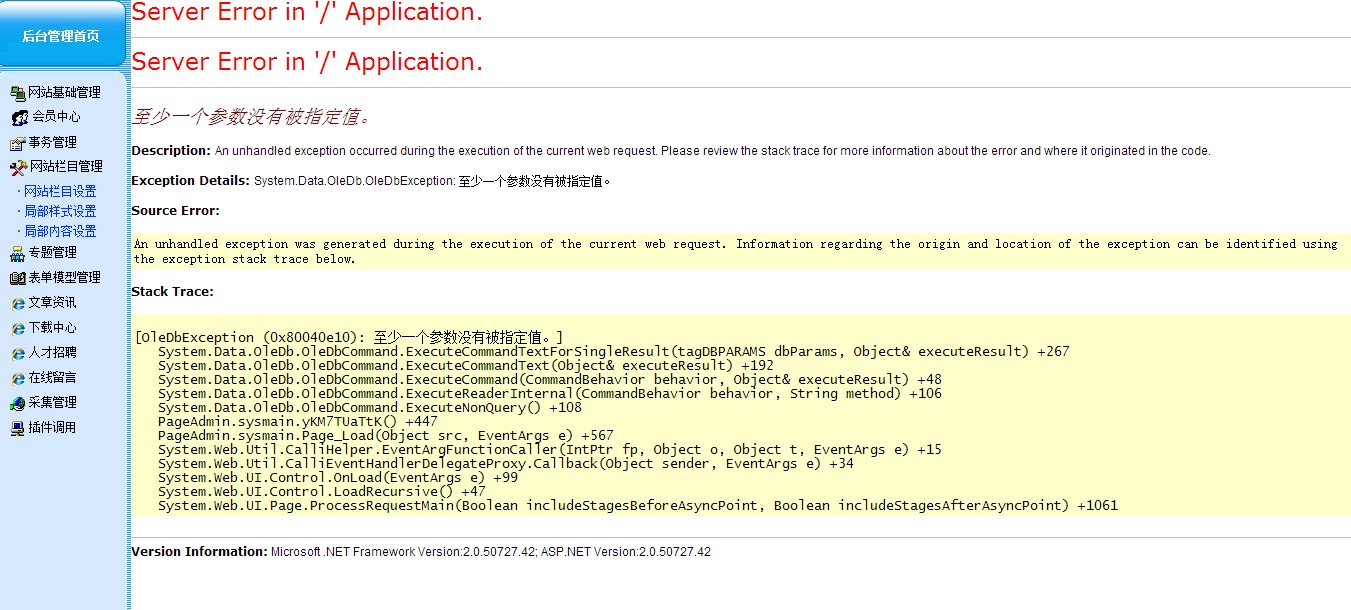Viewport: 1351px width, 610px height.
Task: Click the 专题管理 icon
Action: tap(17, 253)
